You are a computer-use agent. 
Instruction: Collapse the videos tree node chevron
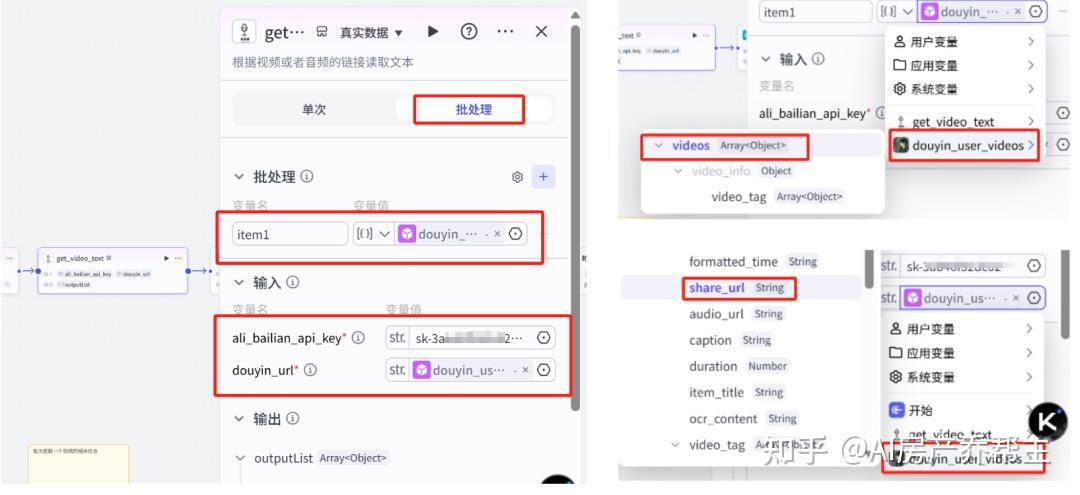[x=658, y=146]
